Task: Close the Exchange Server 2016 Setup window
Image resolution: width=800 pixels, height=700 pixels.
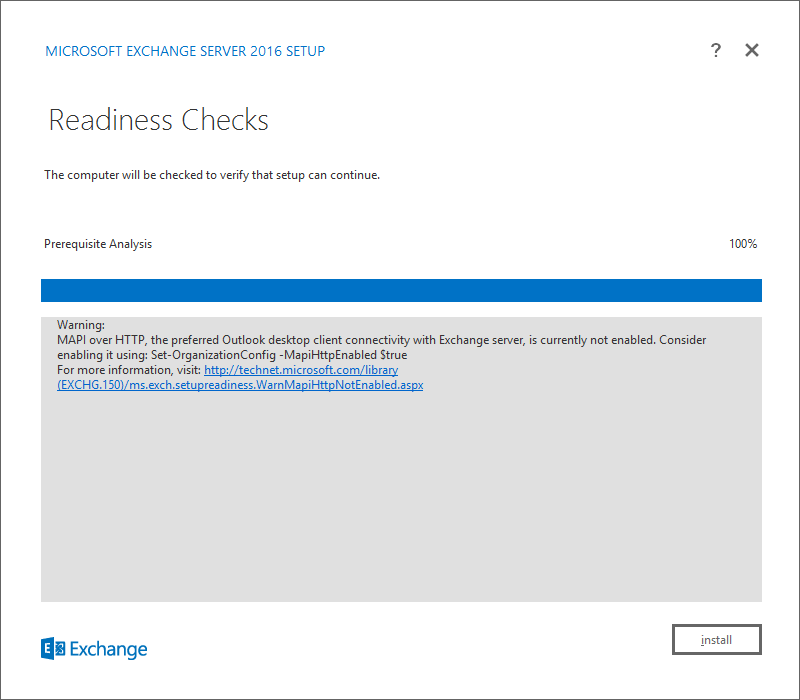Action: (752, 51)
